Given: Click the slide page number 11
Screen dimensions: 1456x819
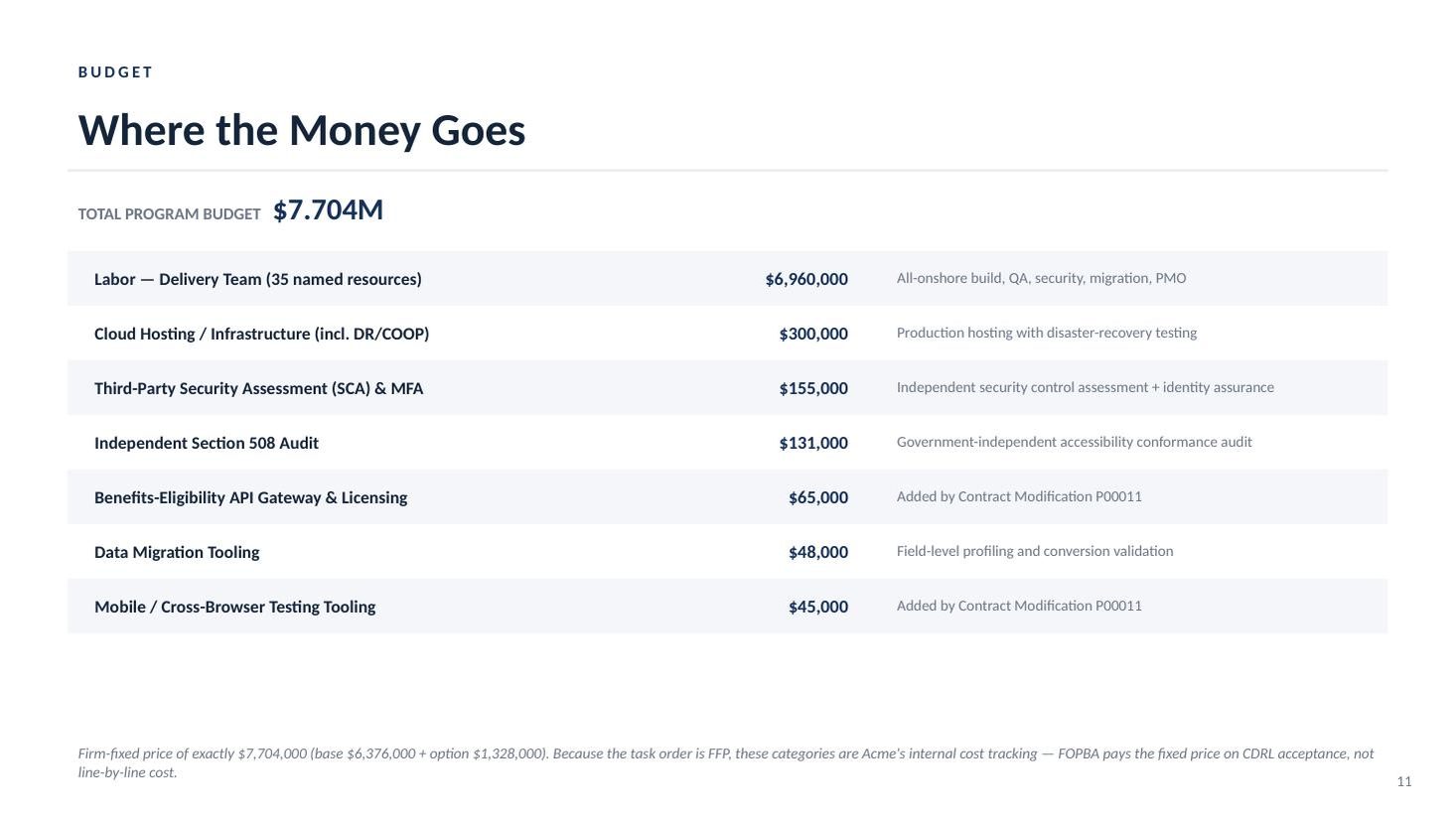Looking at the screenshot, I should (1404, 782).
